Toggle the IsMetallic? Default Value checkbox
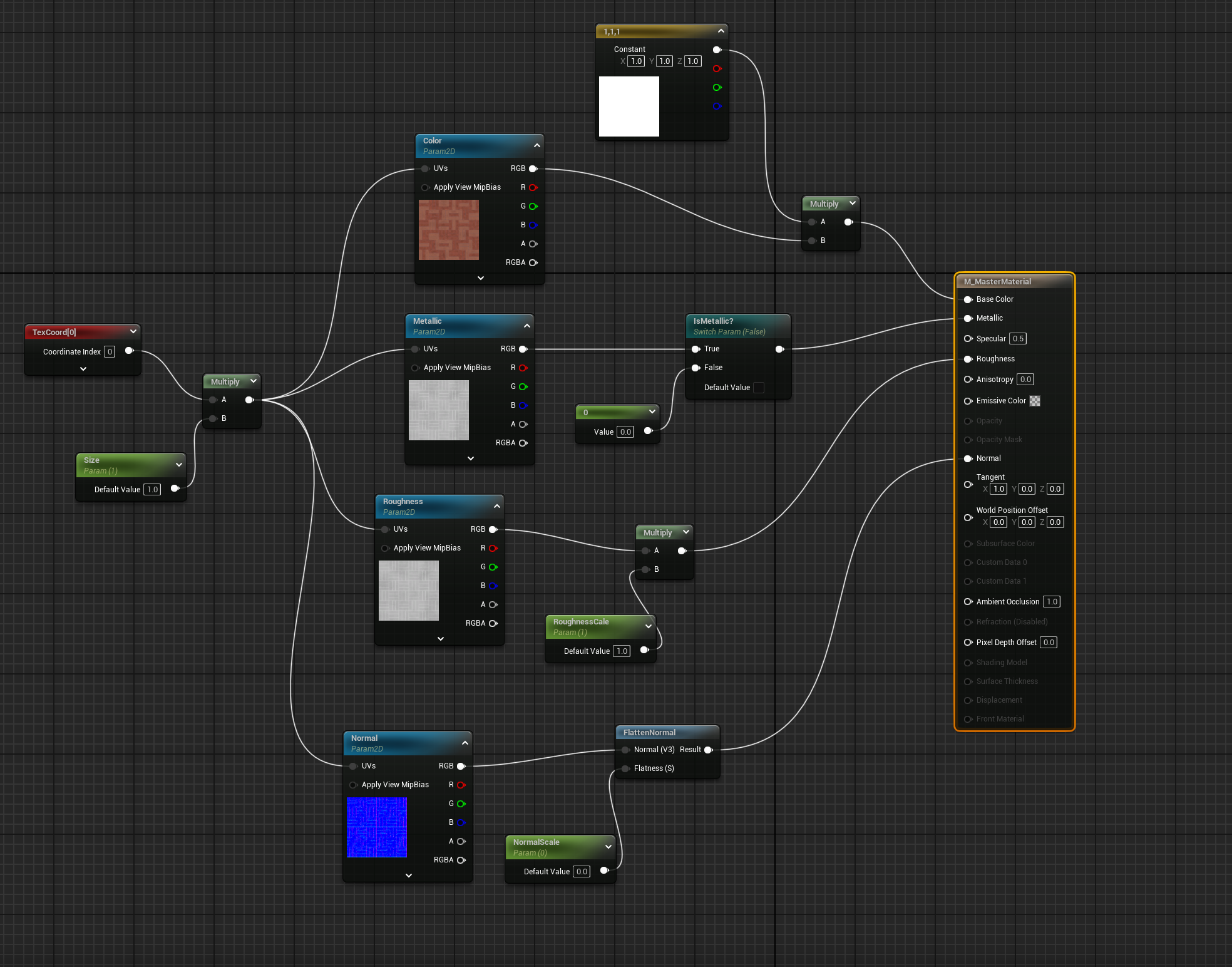 759,388
